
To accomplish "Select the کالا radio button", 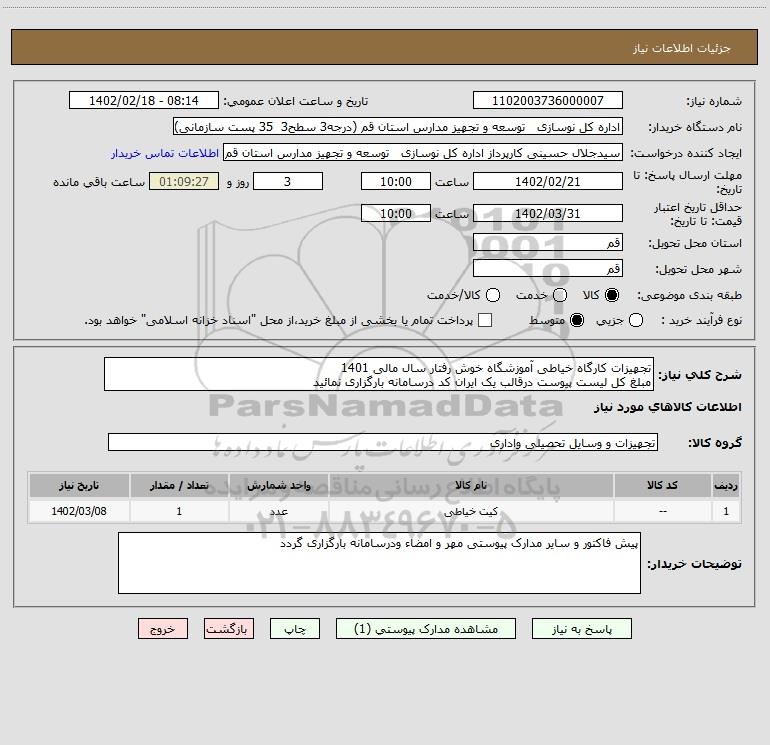I will (612, 295).
